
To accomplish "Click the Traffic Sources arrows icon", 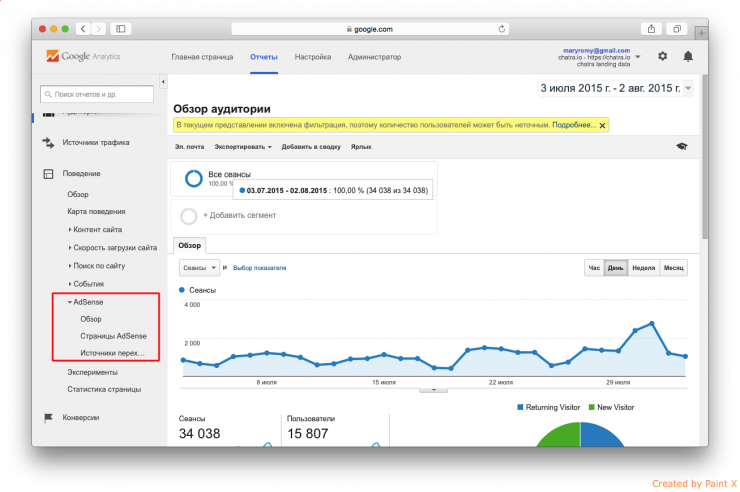I will click(50, 142).
